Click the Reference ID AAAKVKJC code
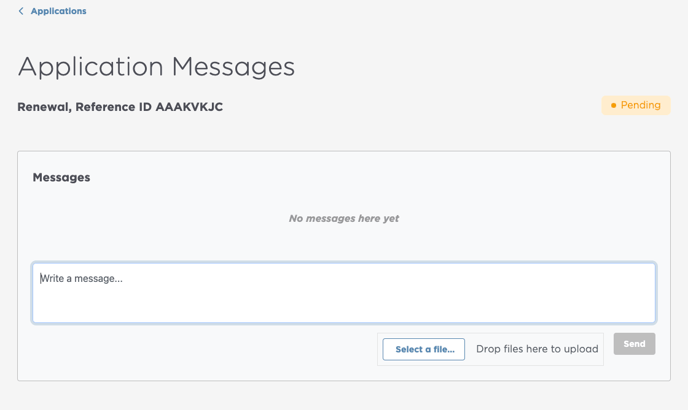The height and width of the screenshot is (410, 688). click(189, 107)
